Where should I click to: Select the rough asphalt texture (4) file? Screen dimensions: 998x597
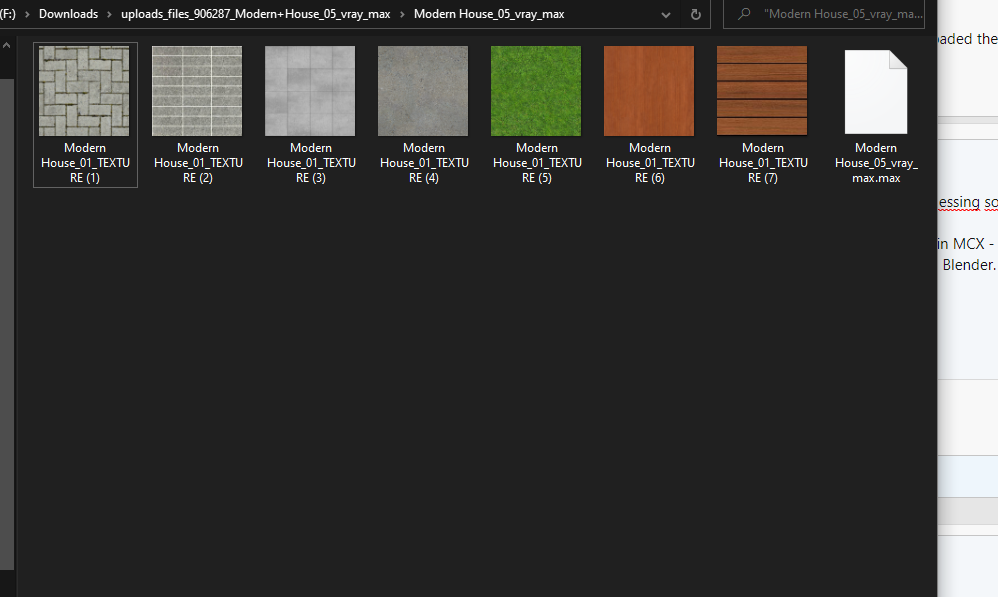click(423, 91)
